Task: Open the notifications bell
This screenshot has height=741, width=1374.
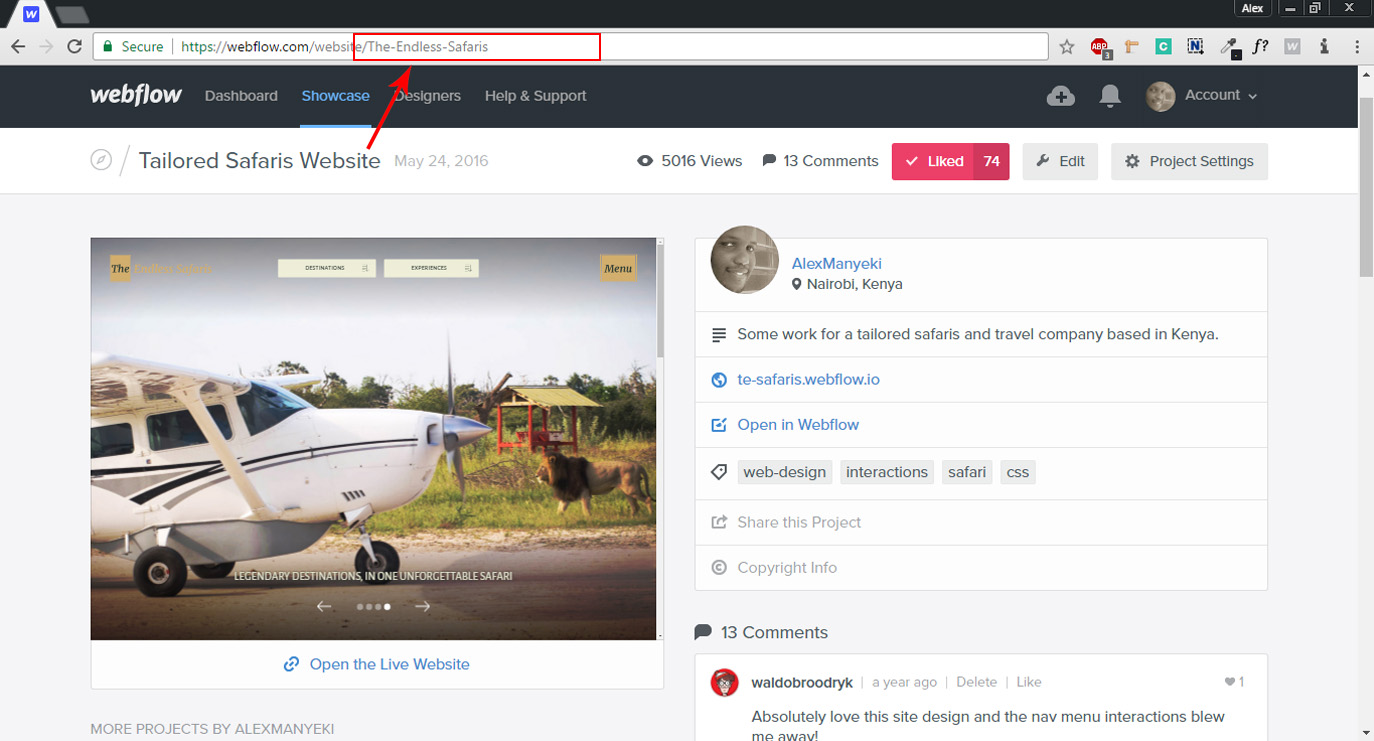Action: 1109,96
